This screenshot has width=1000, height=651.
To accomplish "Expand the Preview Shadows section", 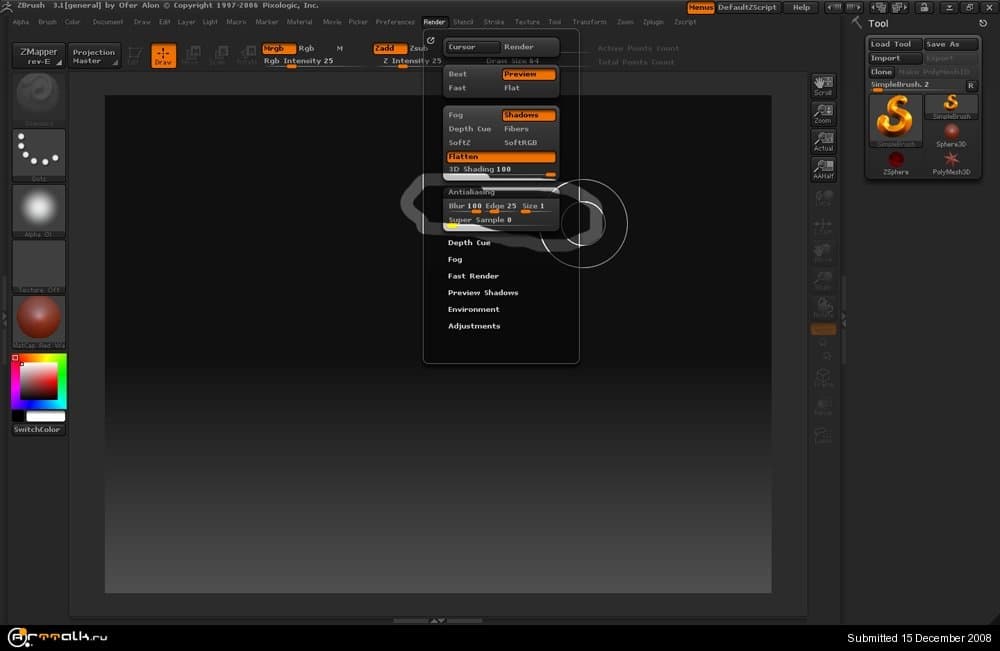I will coord(483,293).
